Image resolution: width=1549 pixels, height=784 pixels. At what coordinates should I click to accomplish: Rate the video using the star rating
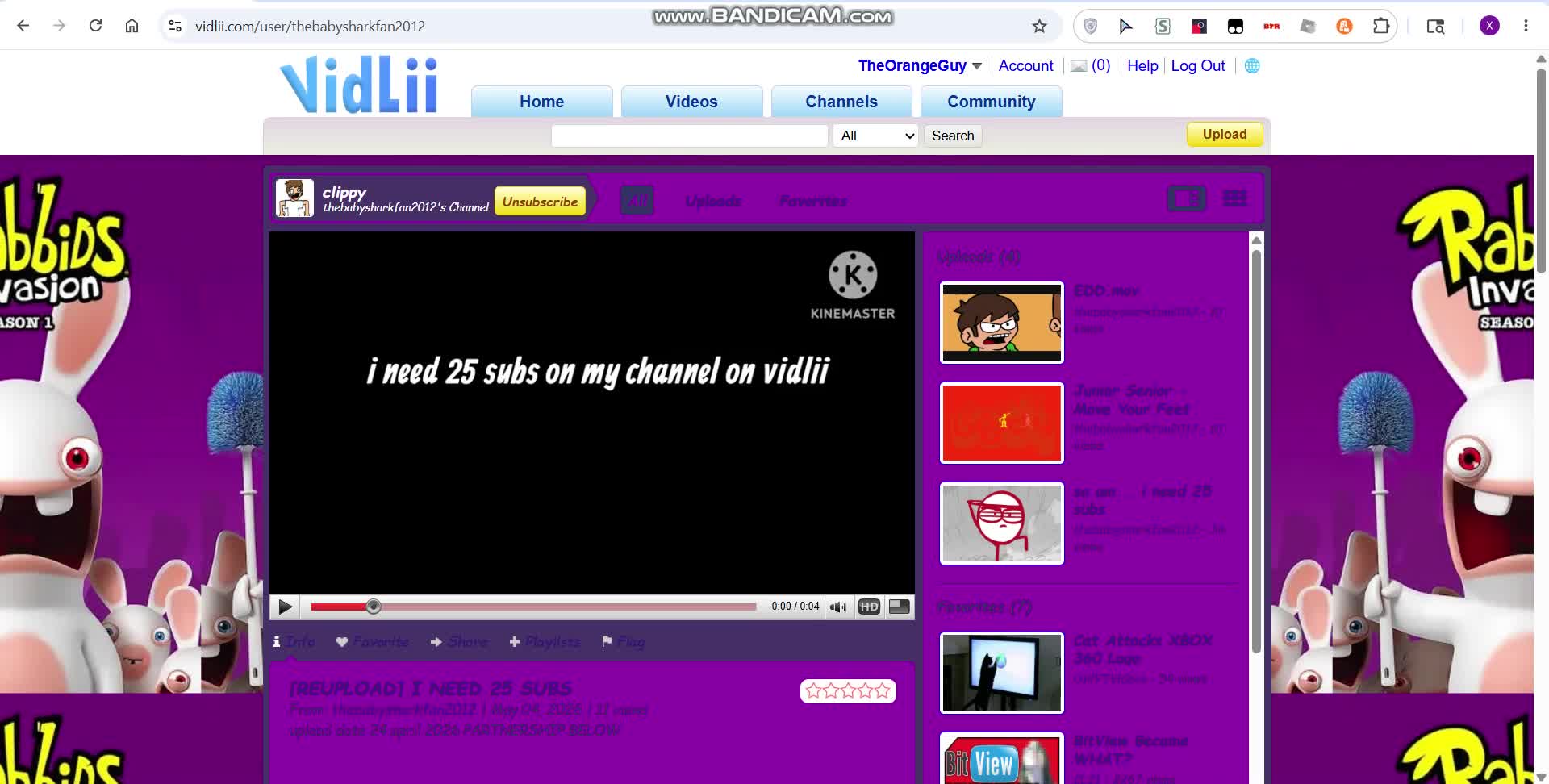848,691
